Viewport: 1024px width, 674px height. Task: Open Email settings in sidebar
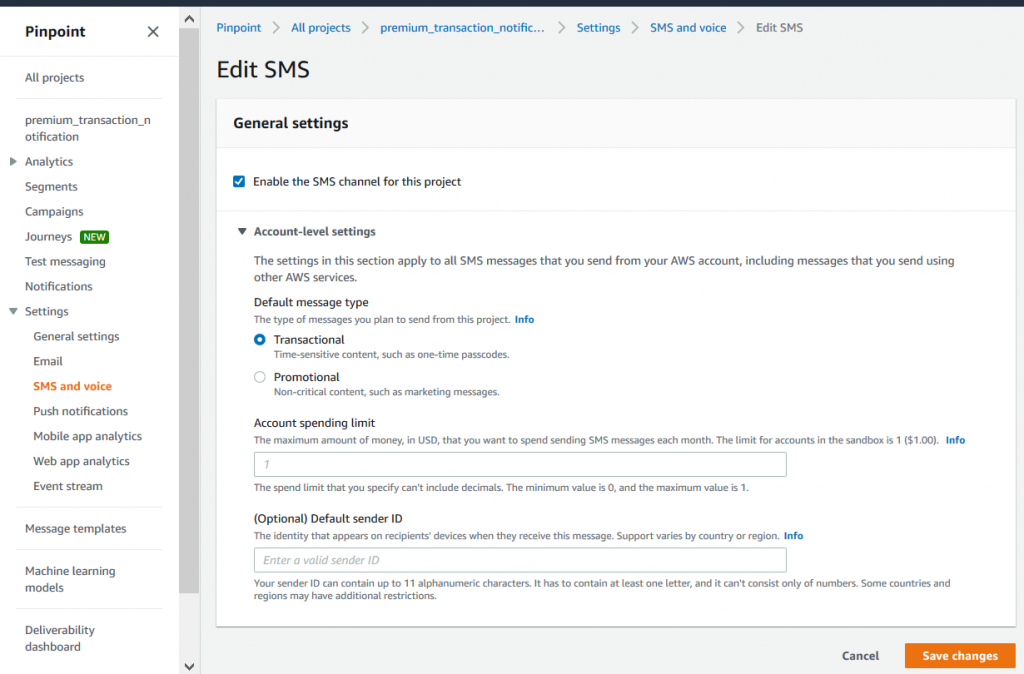[x=48, y=361]
